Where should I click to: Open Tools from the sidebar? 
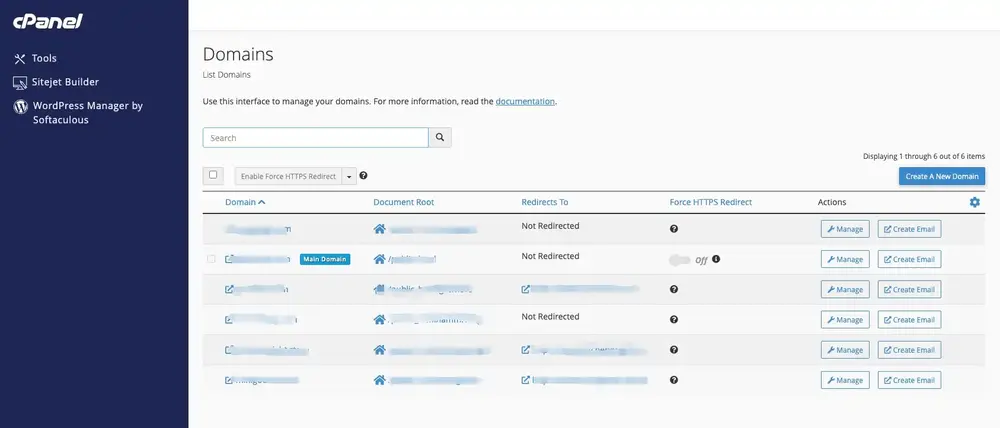[x=35, y=59]
